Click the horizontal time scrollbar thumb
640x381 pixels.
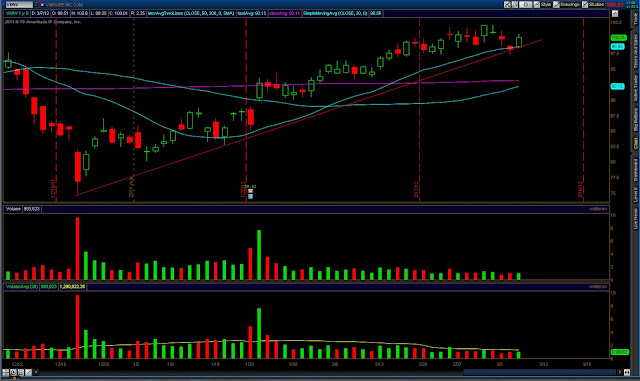click(x=539, y=372)
